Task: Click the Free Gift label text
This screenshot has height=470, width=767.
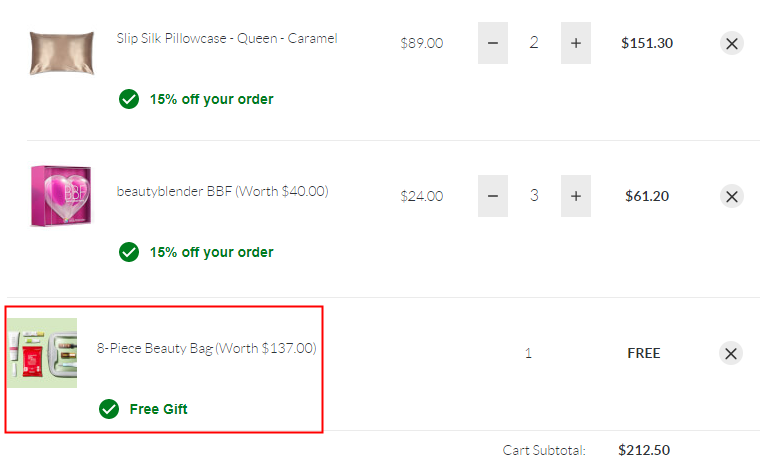Action: coord(158,409)
